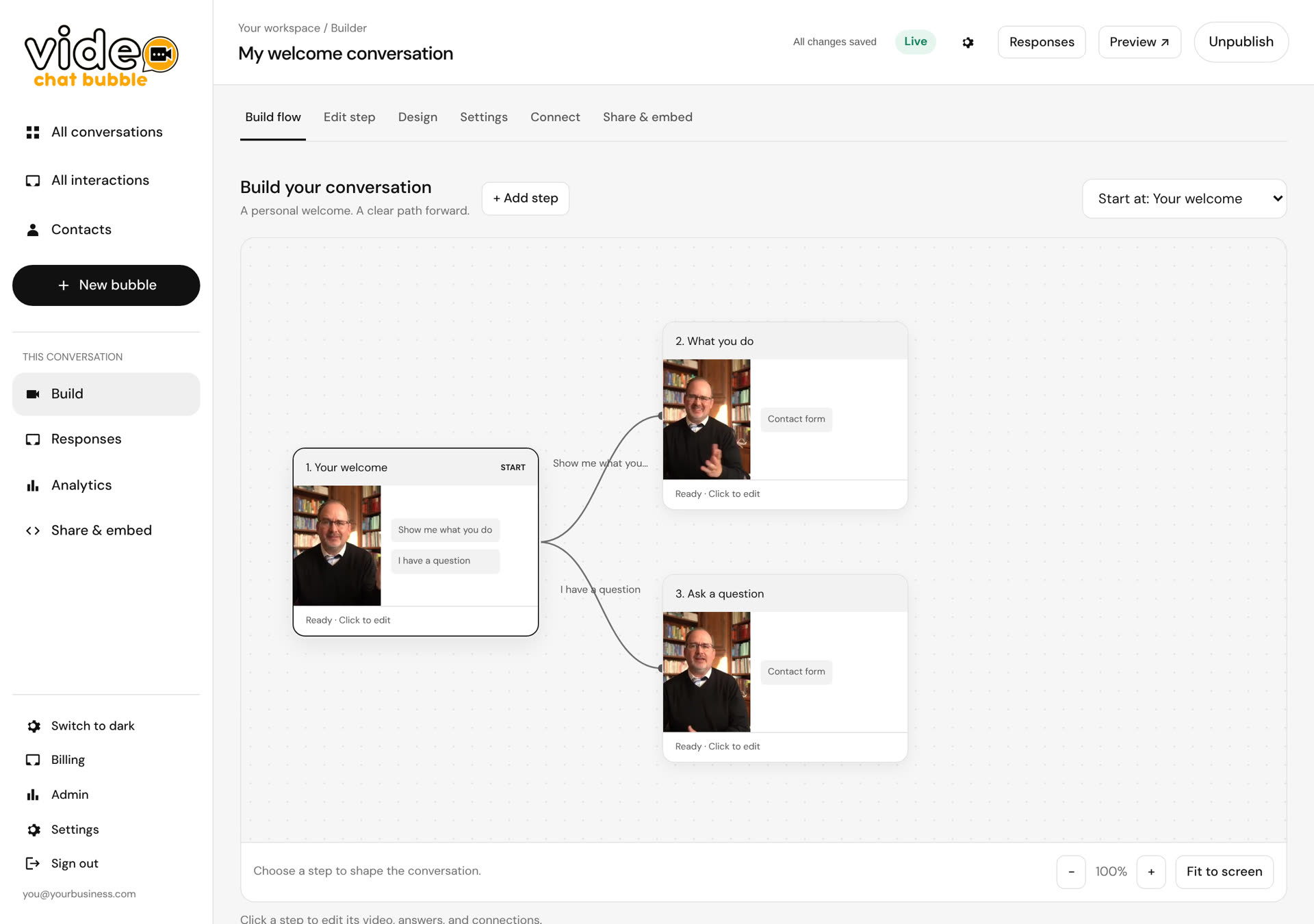The image size is (1314, 924).
Task: Click the Analytics bar chart icon
Action: coord(33,485)
